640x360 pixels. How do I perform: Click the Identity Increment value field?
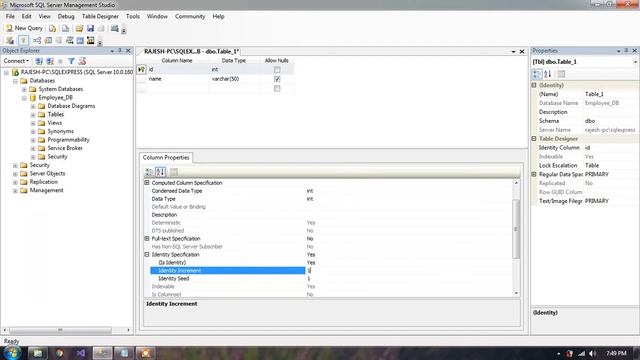409,271
